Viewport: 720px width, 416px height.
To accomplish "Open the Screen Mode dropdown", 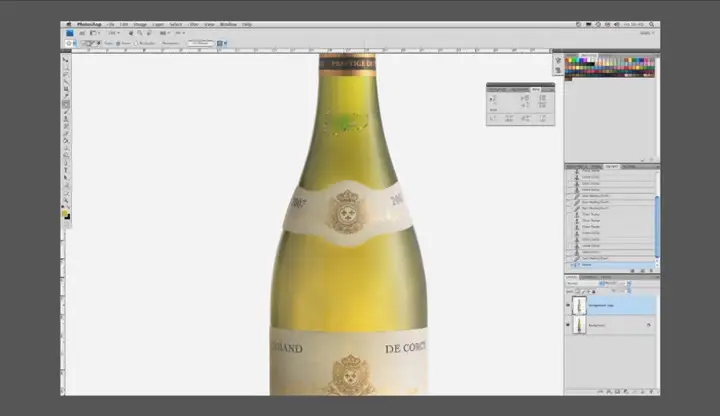I will click(180, 33).
